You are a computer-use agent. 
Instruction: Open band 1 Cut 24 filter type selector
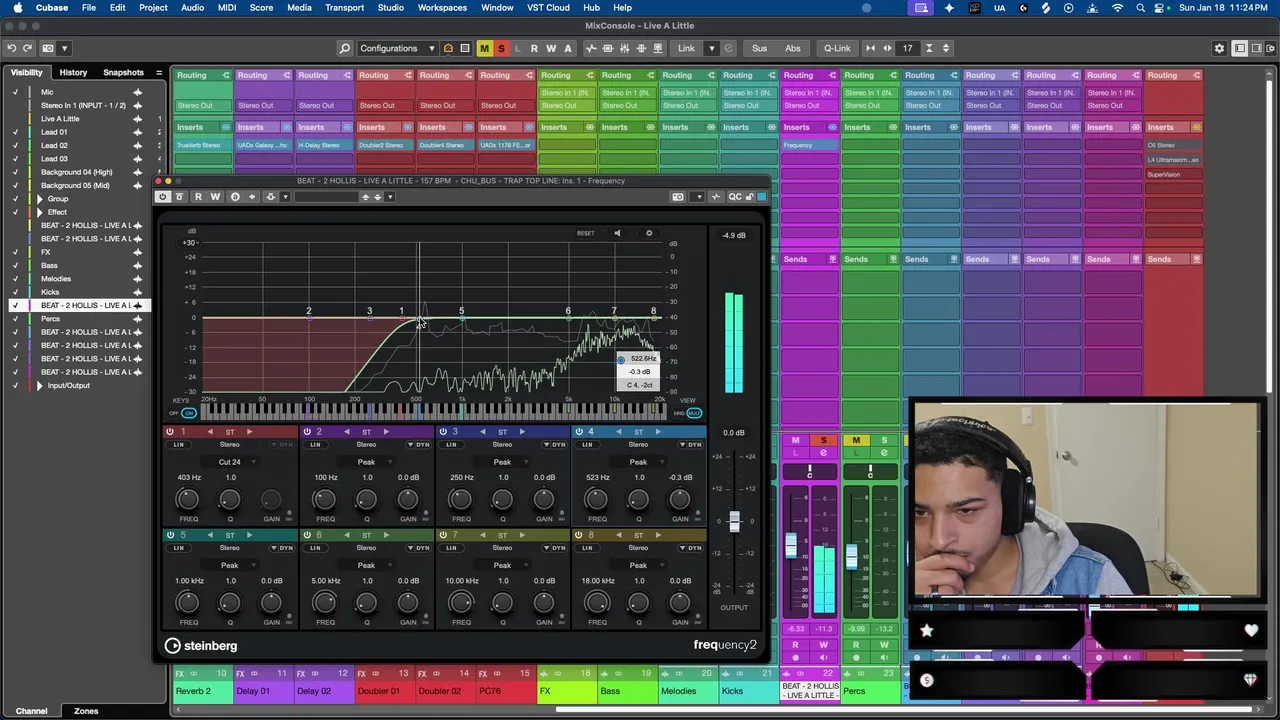pyautogui.click(x=229, y=462)
